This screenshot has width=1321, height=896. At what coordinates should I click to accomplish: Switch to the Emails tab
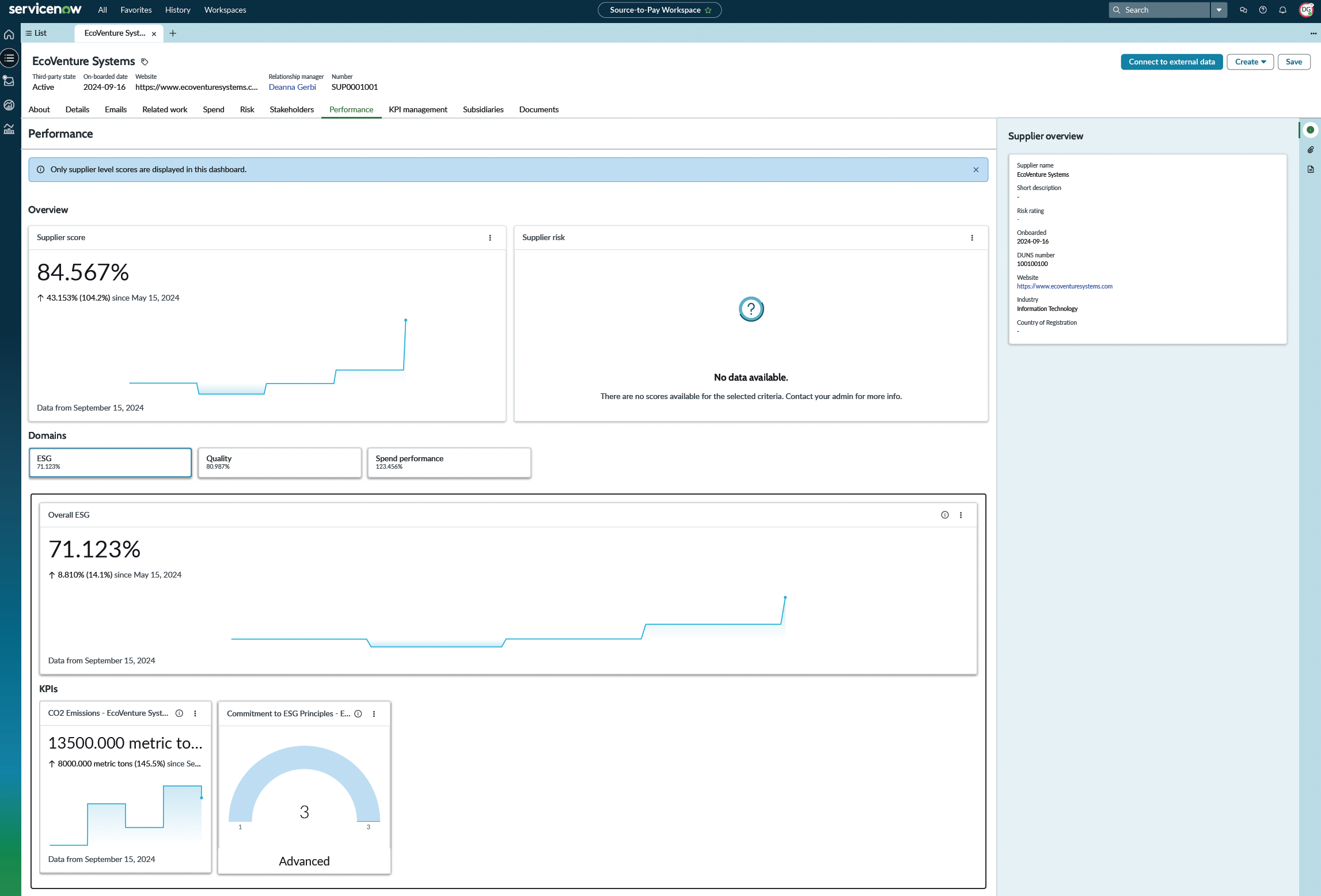(116, 109)
